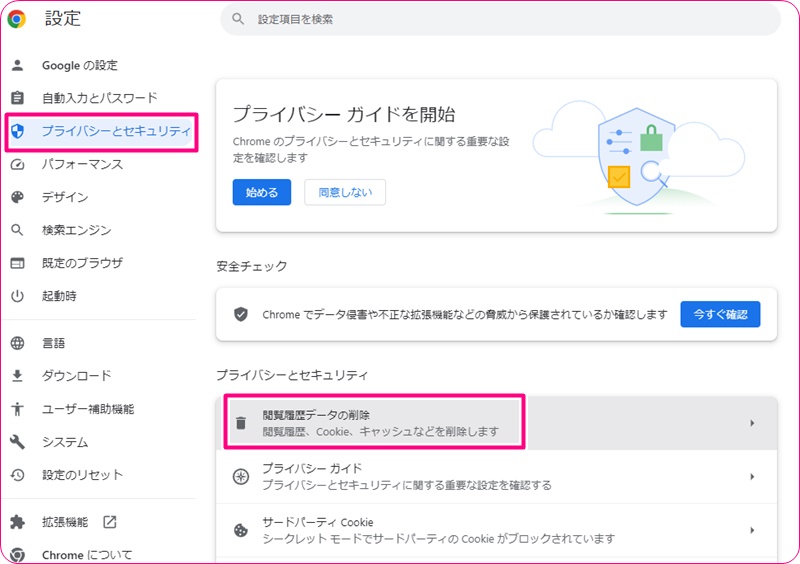
Task: Expand the 閲覧履歴データの削除 row arrow
Action: tap(751, 423)
